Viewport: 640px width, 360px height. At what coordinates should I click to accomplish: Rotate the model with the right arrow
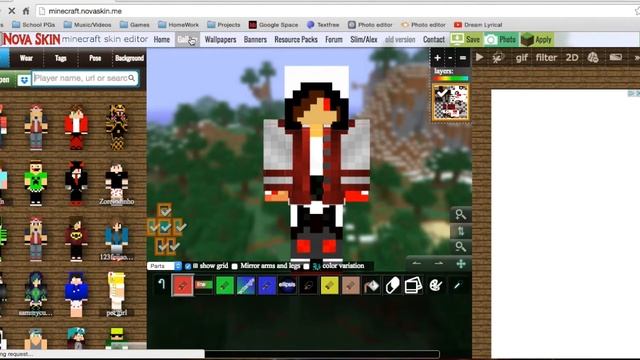439,264
